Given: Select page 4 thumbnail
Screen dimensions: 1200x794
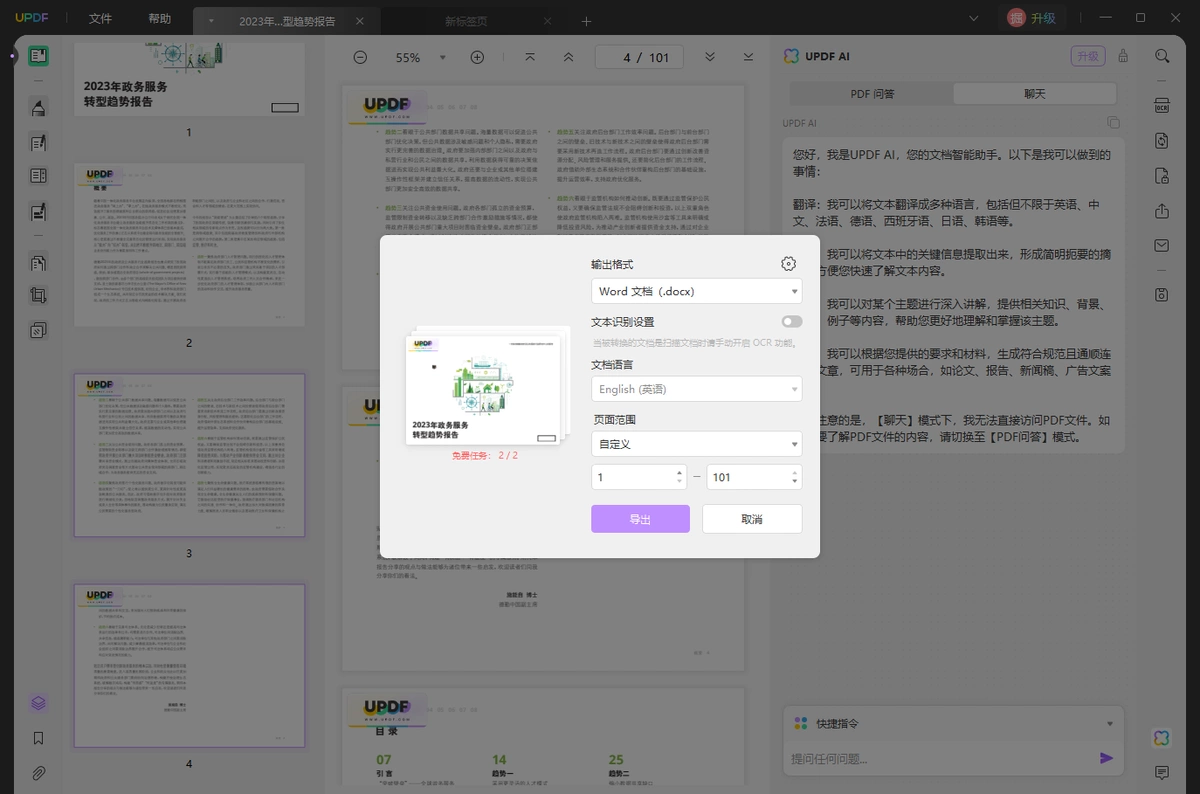Looking at the screenshot, I should click(189, 666).
